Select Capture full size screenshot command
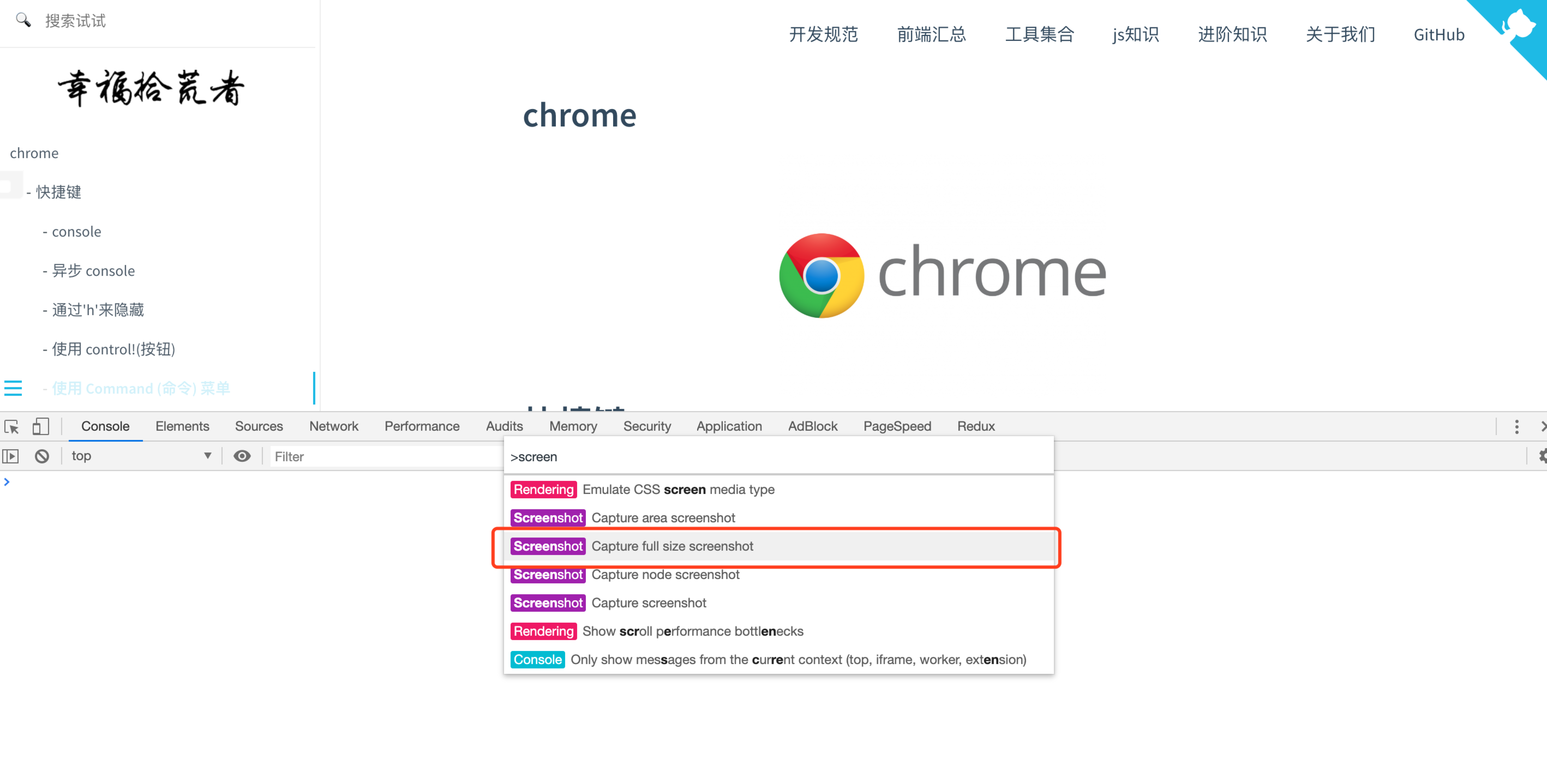Viewport: 1547px width, 784px height. tap(672, 546)
